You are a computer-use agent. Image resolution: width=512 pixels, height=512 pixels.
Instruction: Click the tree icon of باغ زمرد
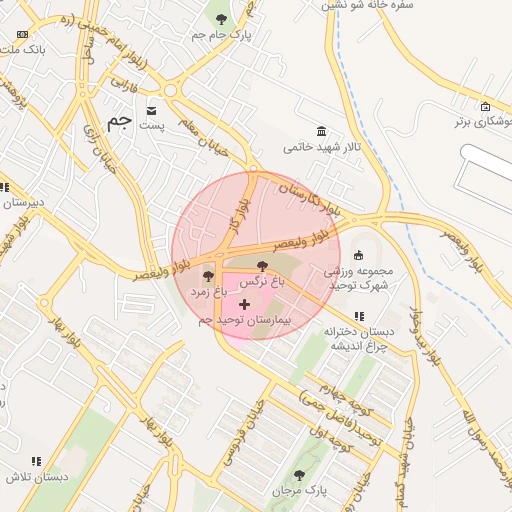208,276
